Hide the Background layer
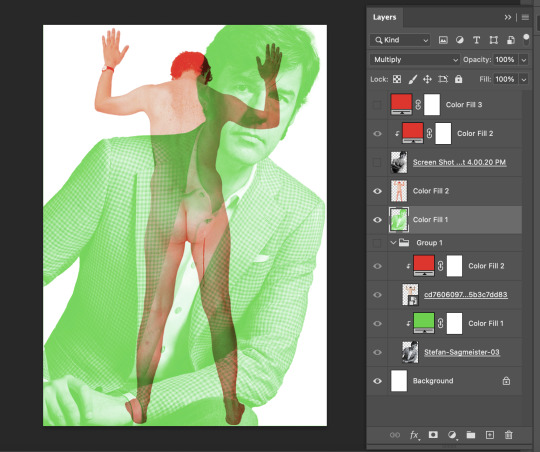 [377, 381]
